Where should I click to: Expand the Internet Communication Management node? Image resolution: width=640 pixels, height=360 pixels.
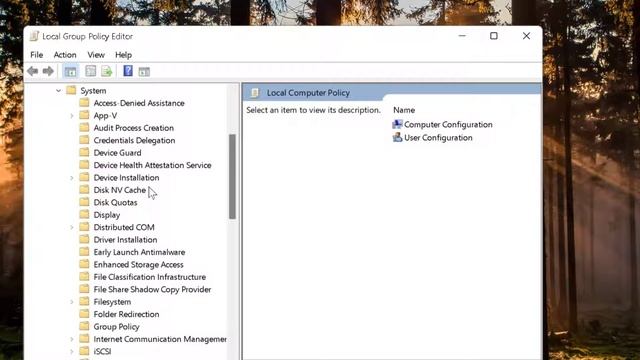[71, 339]
